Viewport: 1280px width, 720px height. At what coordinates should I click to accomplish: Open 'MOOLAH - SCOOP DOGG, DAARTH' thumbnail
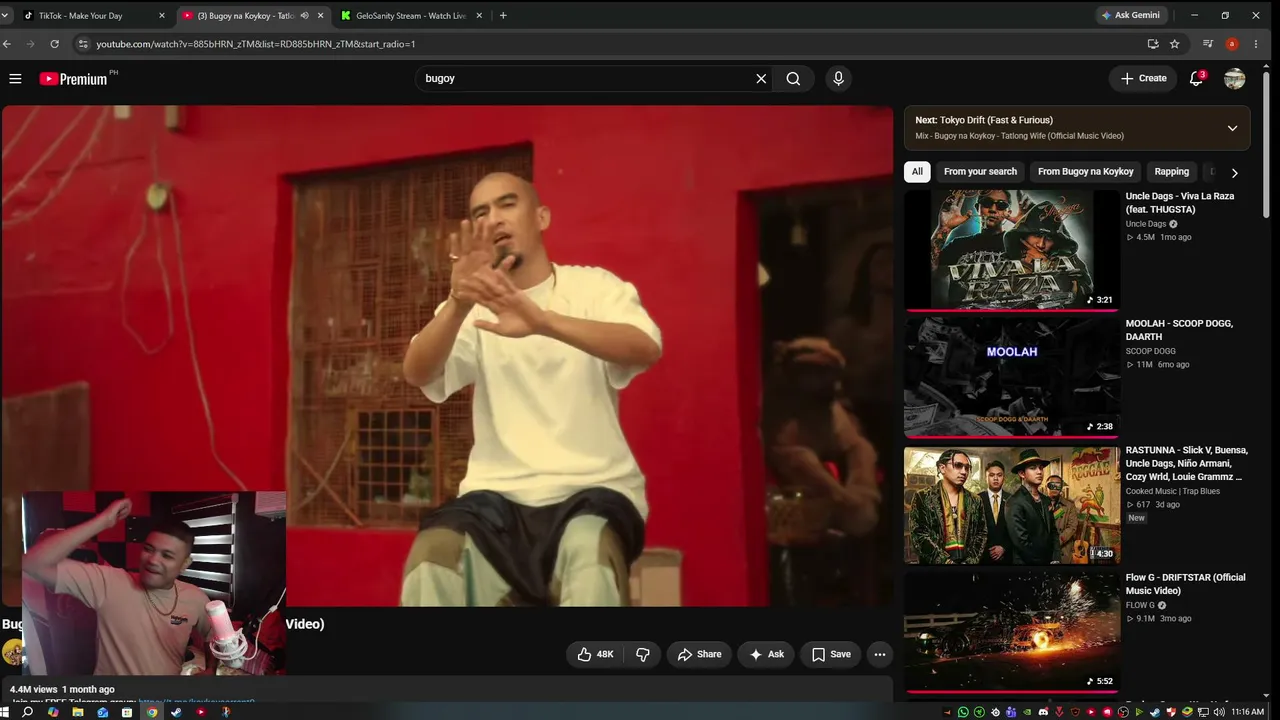pyautogui.click(x=1011, y=377)
